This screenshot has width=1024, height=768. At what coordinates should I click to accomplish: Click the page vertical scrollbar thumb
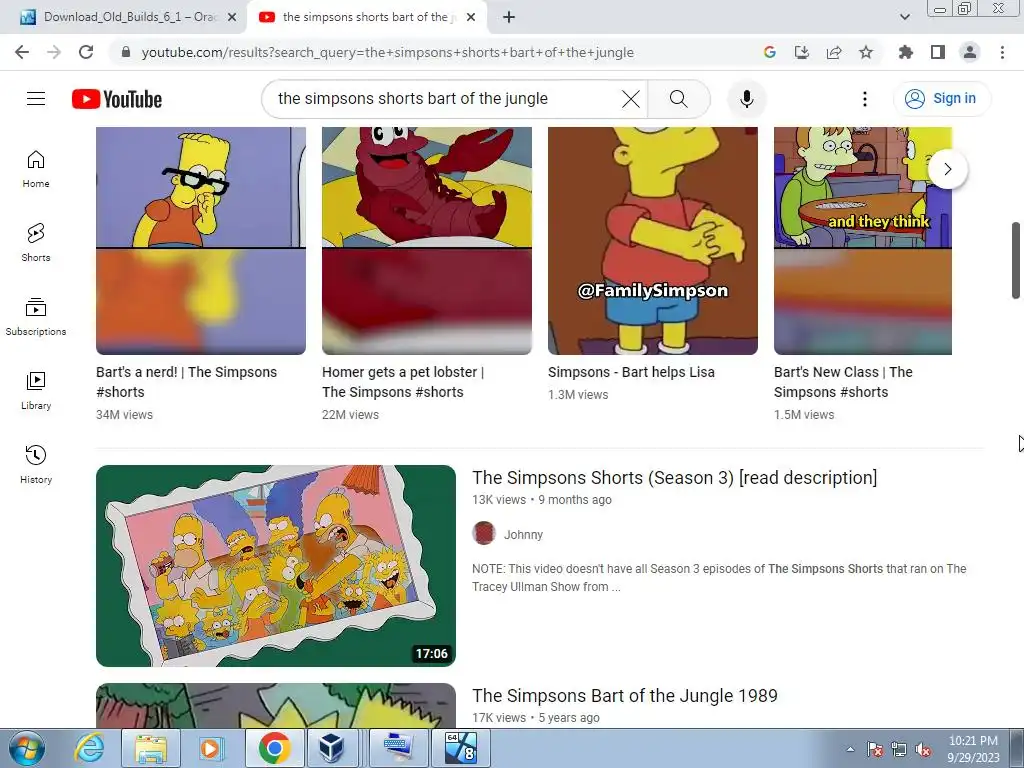click(1016, 259)
